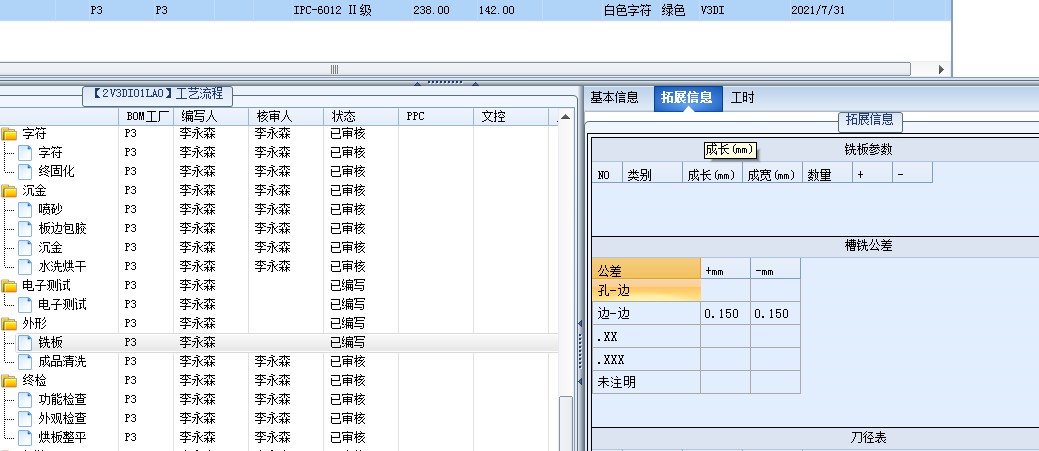Click the 孔-边 +mm tolerance cell

pyautogui.click(x=726, y=291)
